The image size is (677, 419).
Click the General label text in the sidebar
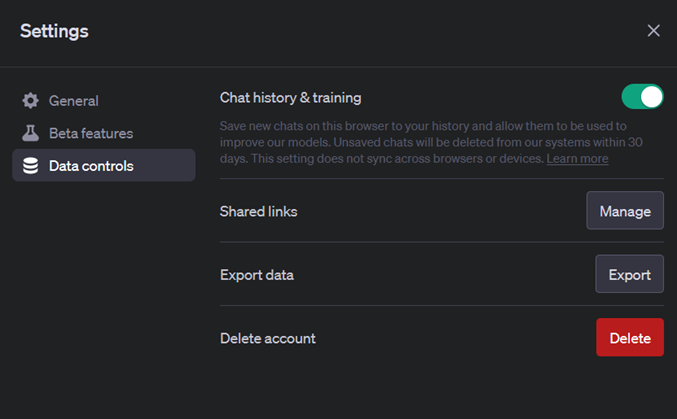click(74, 101)
